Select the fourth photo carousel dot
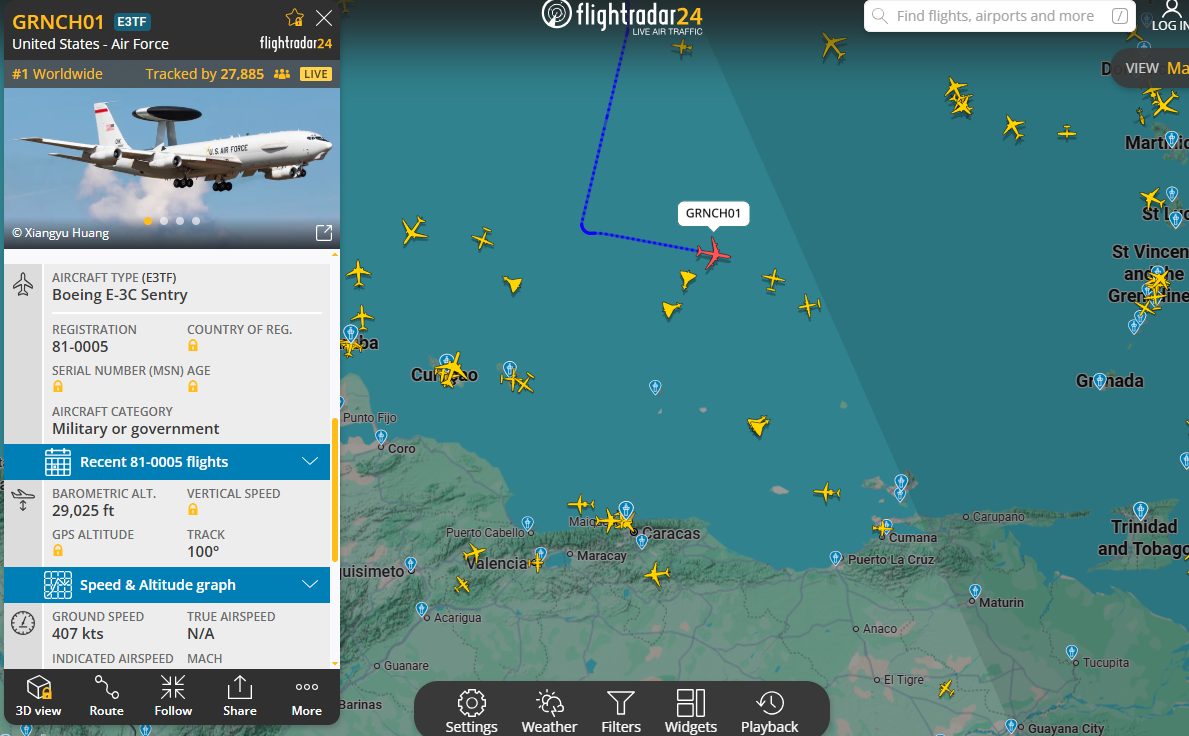The width and height of the screenshot is (1189, 736). click(x=196, y=221)
